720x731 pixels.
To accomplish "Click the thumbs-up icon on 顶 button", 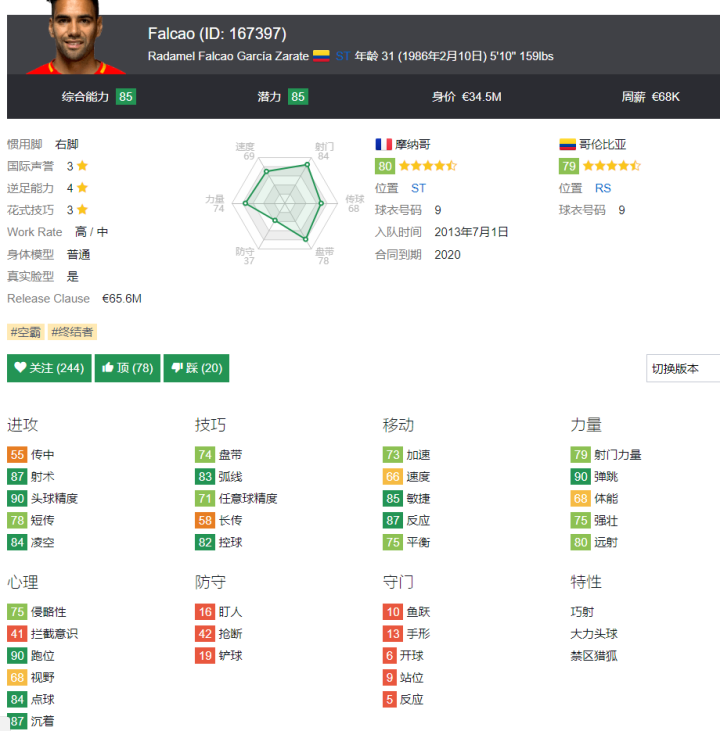I will 107,368.
